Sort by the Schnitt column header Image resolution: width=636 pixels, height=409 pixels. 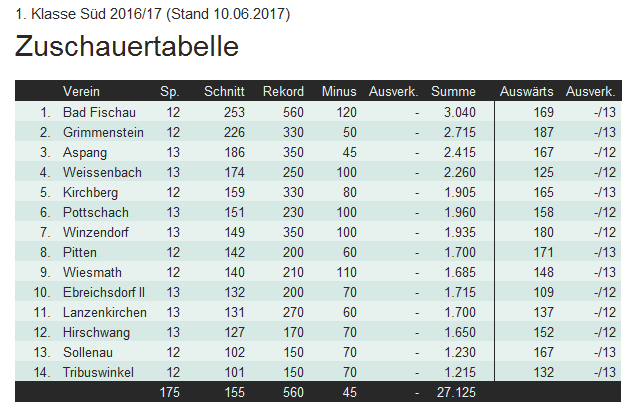pos(224,91)
